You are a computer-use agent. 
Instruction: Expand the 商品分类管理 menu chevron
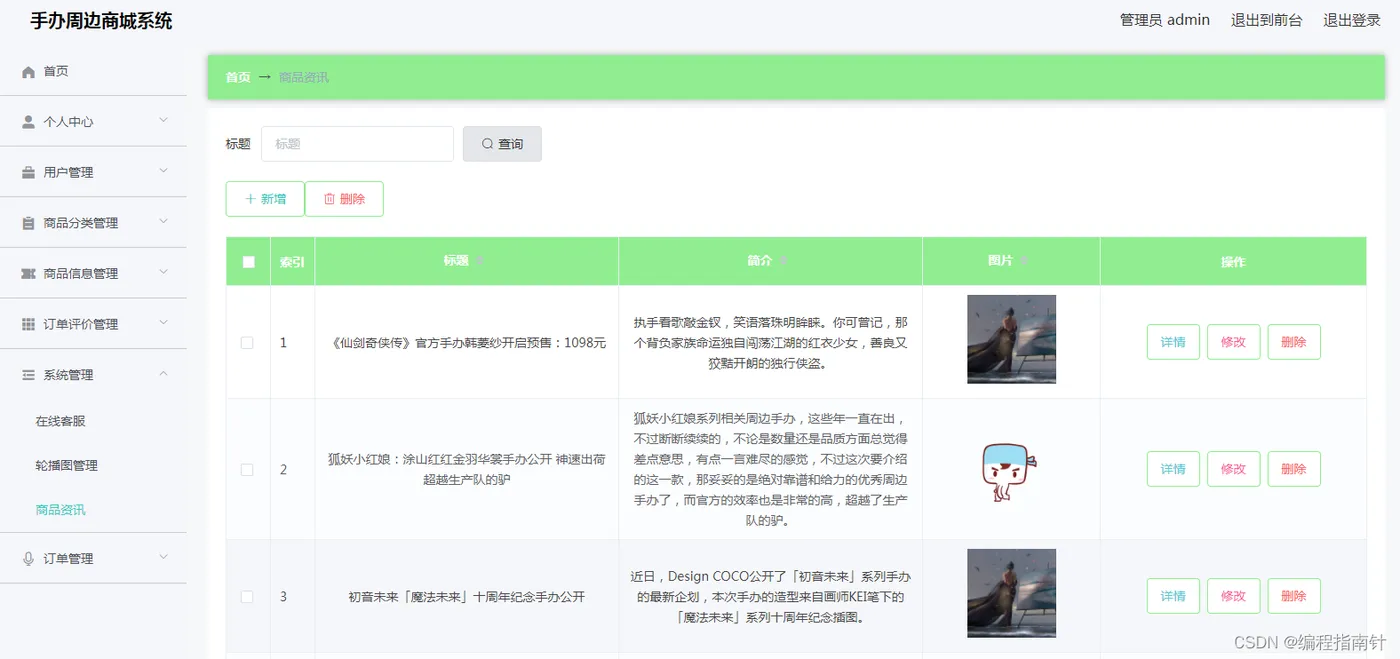click(x=164, y=222)
